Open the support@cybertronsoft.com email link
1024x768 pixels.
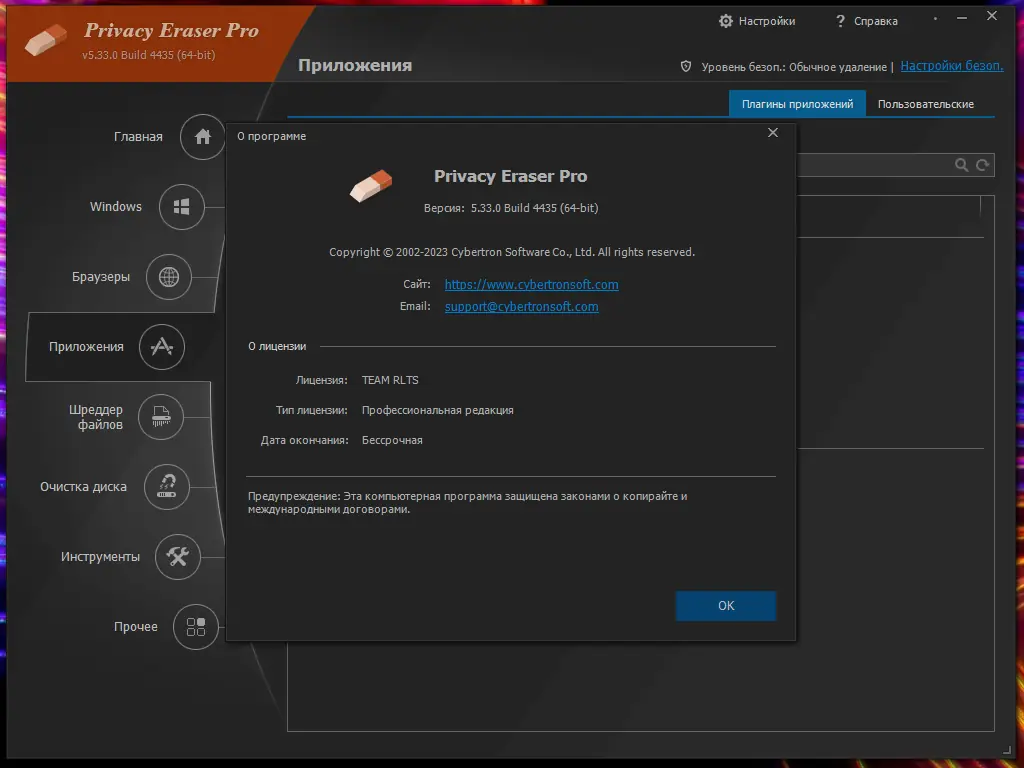(521, 306)
